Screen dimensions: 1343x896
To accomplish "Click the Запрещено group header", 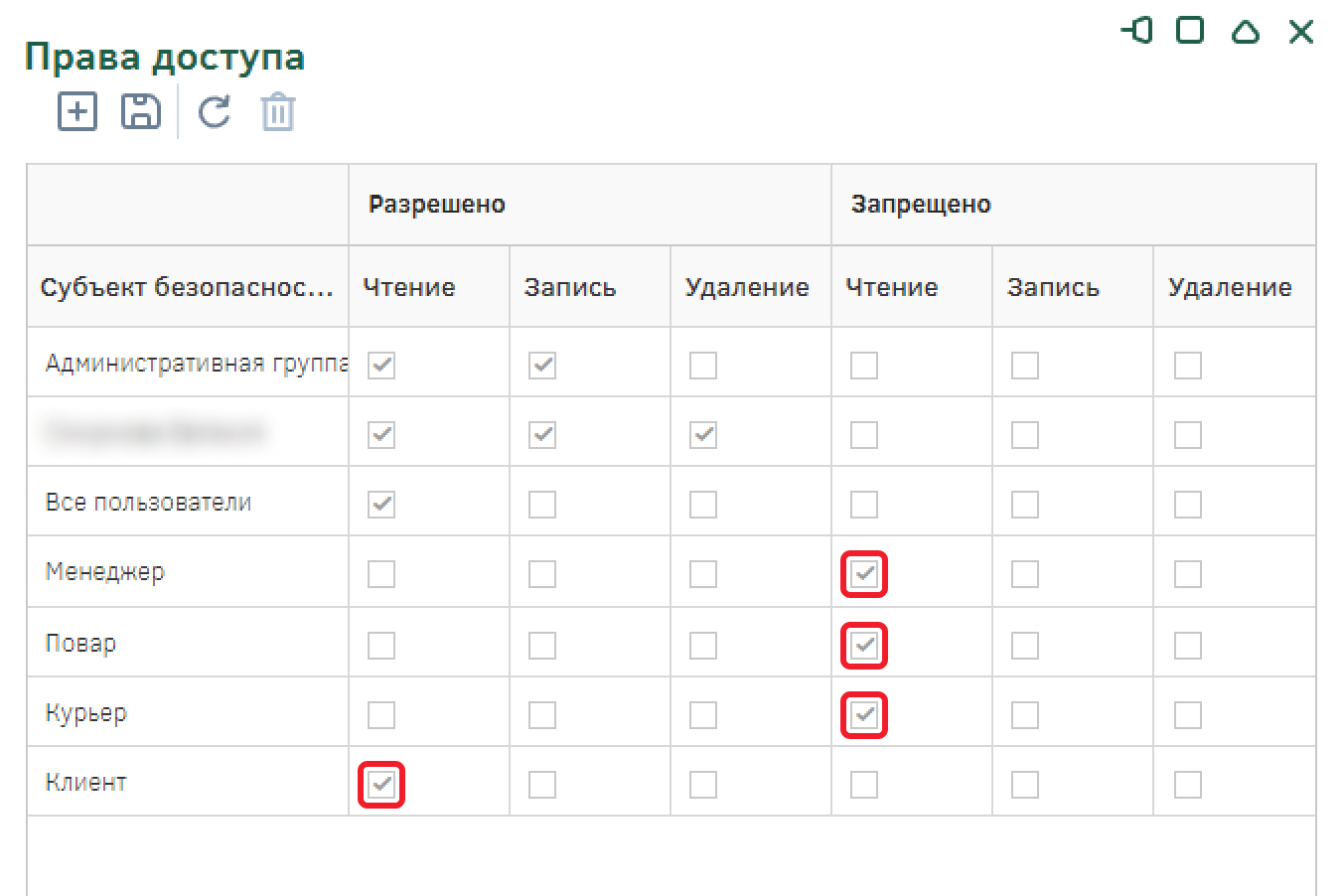I will [921, 205].
